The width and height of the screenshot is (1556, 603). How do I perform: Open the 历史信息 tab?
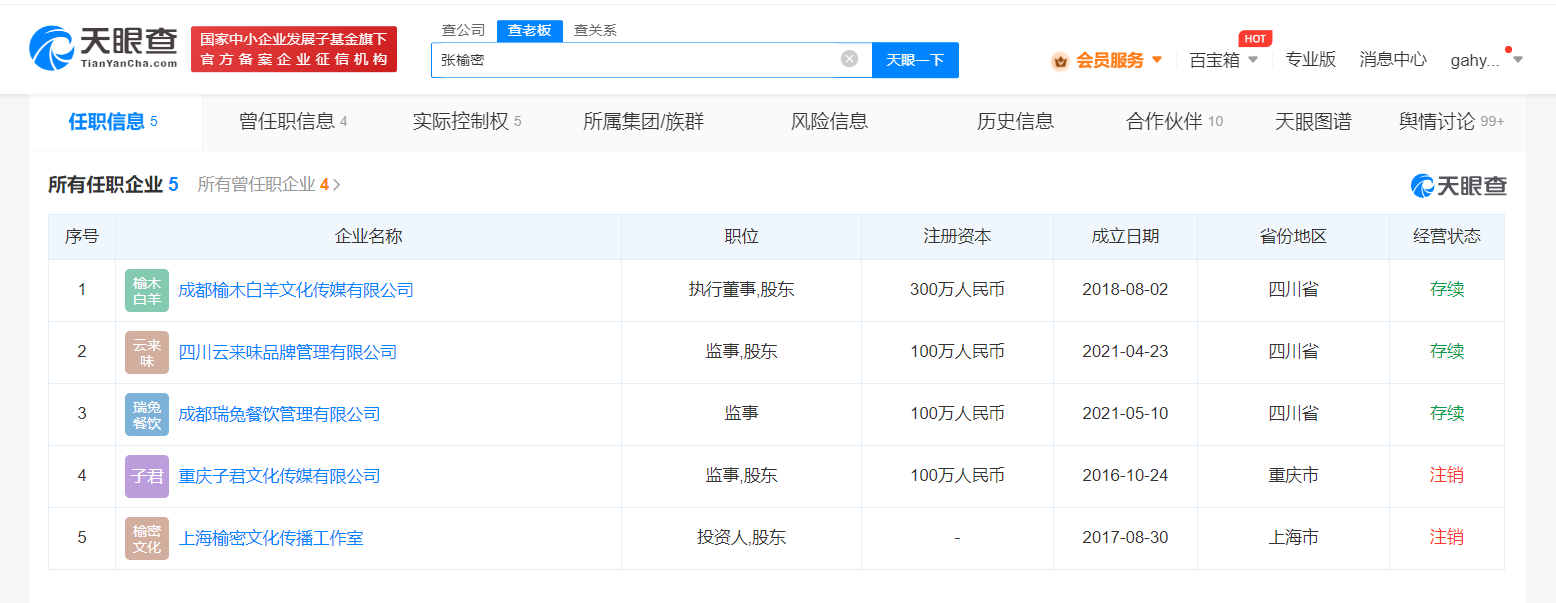click(x=1015, y=121)
